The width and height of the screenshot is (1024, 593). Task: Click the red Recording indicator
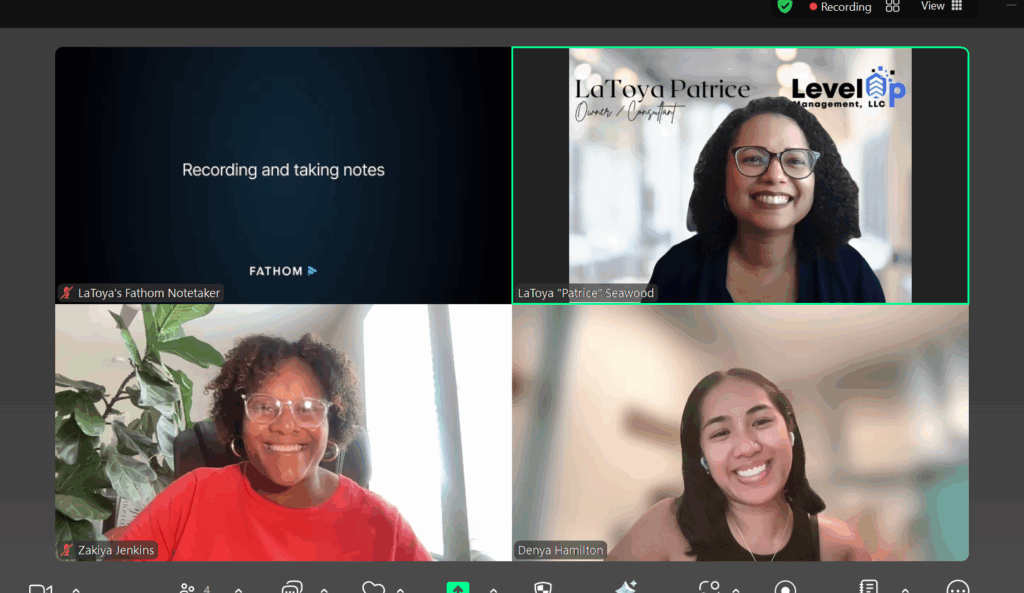click(840, 7)
